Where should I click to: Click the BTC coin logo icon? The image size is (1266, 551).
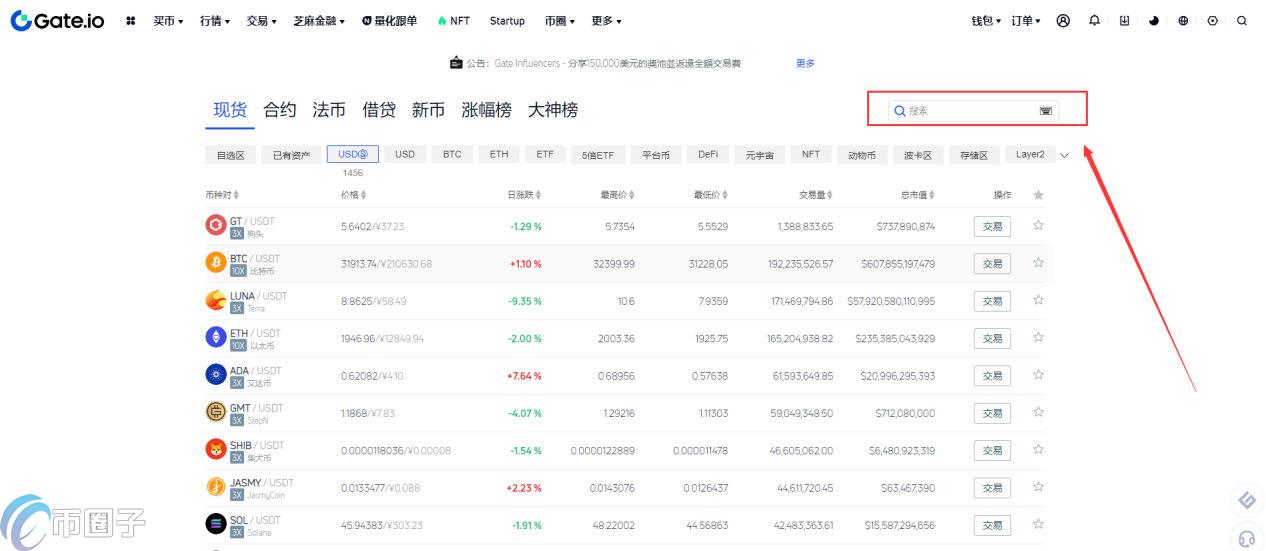click(x=215, y=263)
